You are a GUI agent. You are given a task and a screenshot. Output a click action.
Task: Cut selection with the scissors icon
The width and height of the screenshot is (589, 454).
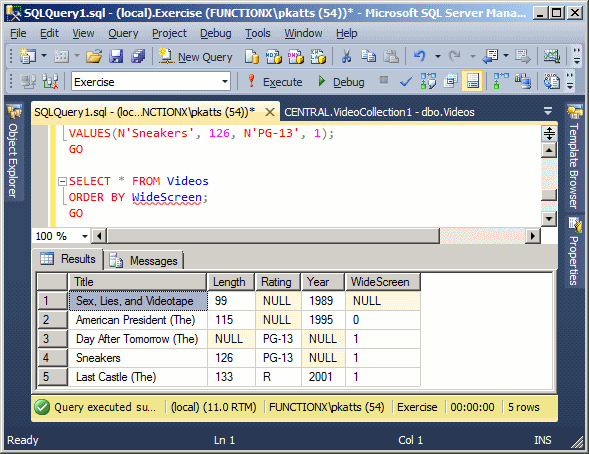(346, 57)
